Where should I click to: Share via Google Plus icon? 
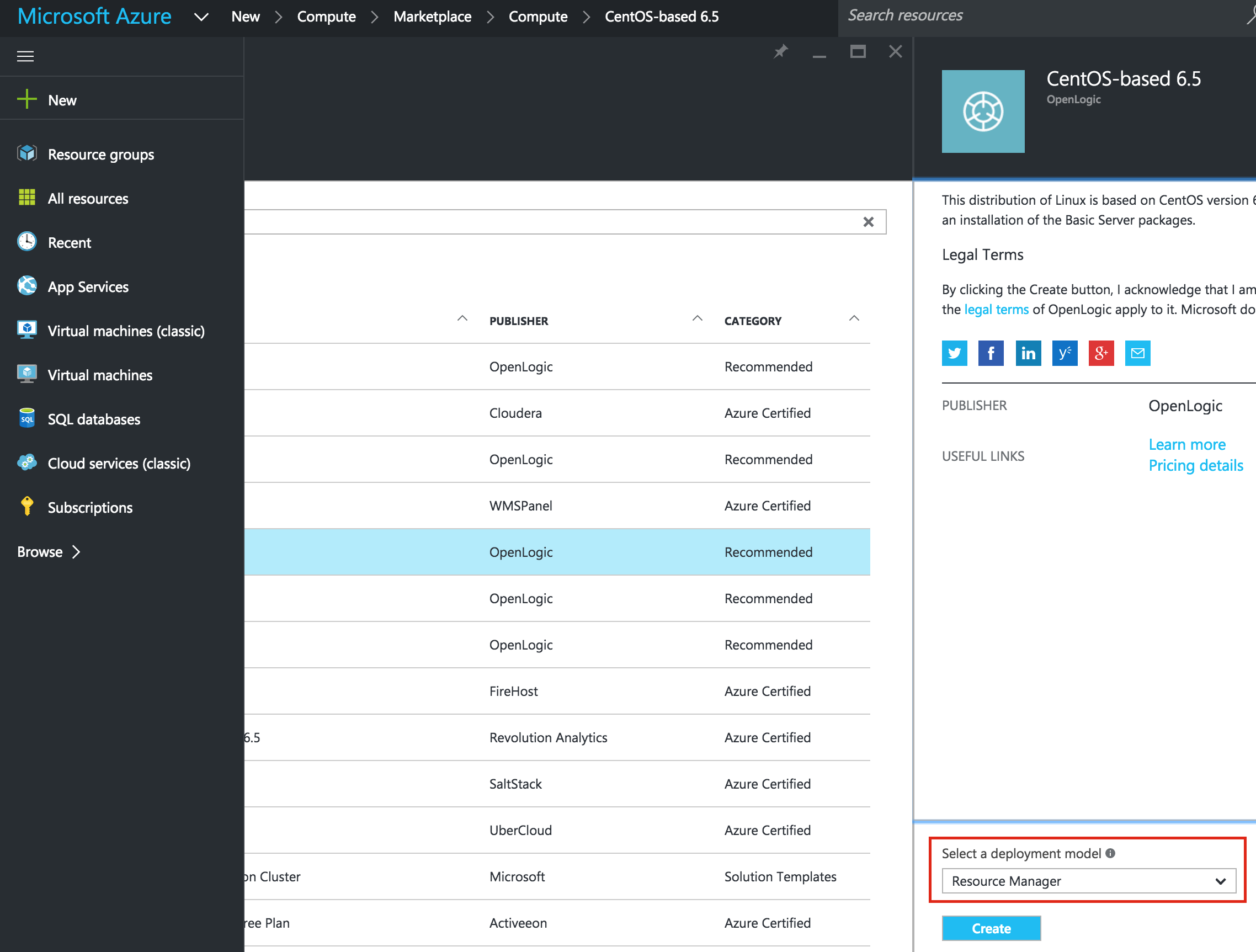[x=1101, y=353]
